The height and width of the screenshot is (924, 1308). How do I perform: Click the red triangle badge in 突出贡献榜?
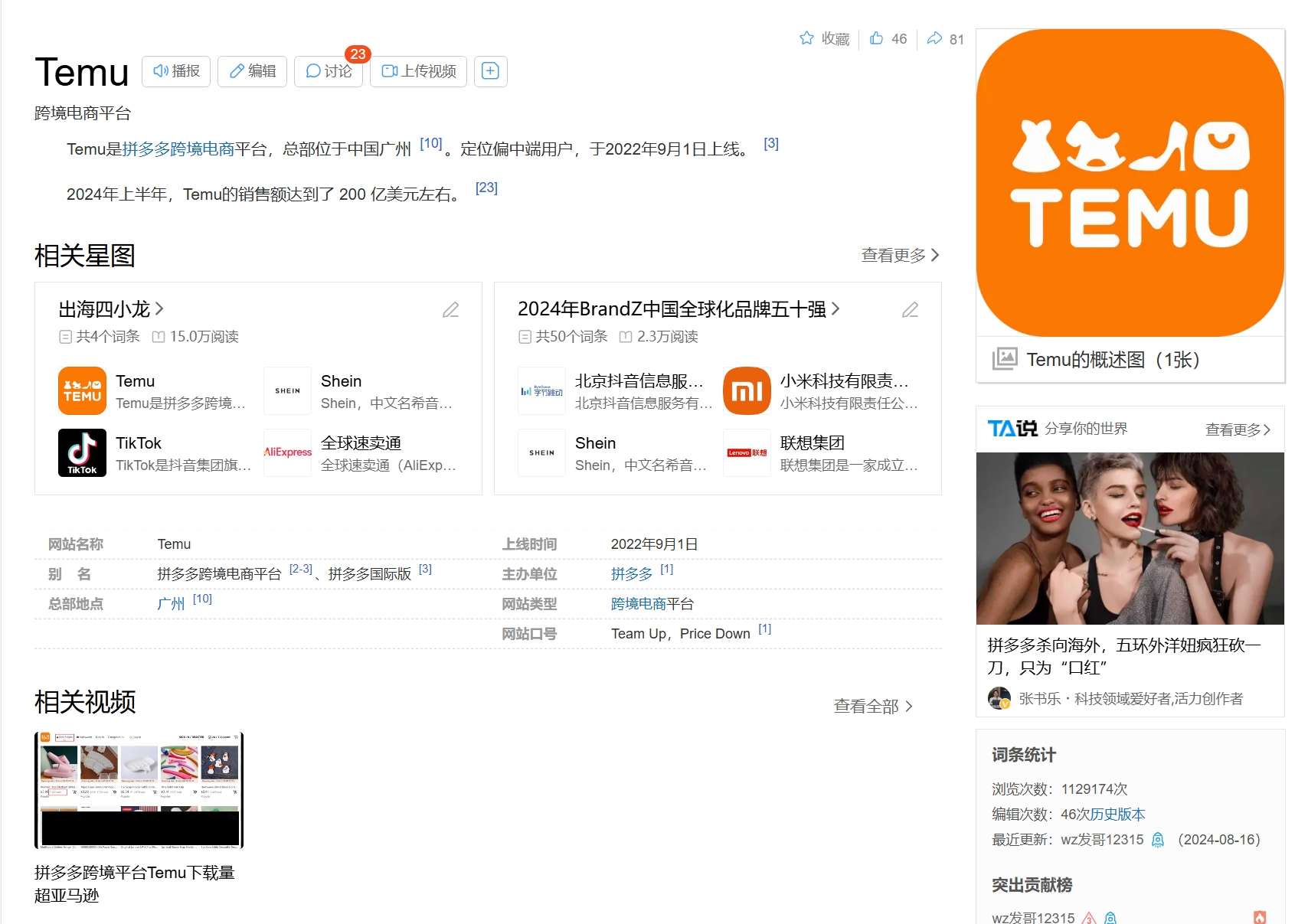(1089, 918)
